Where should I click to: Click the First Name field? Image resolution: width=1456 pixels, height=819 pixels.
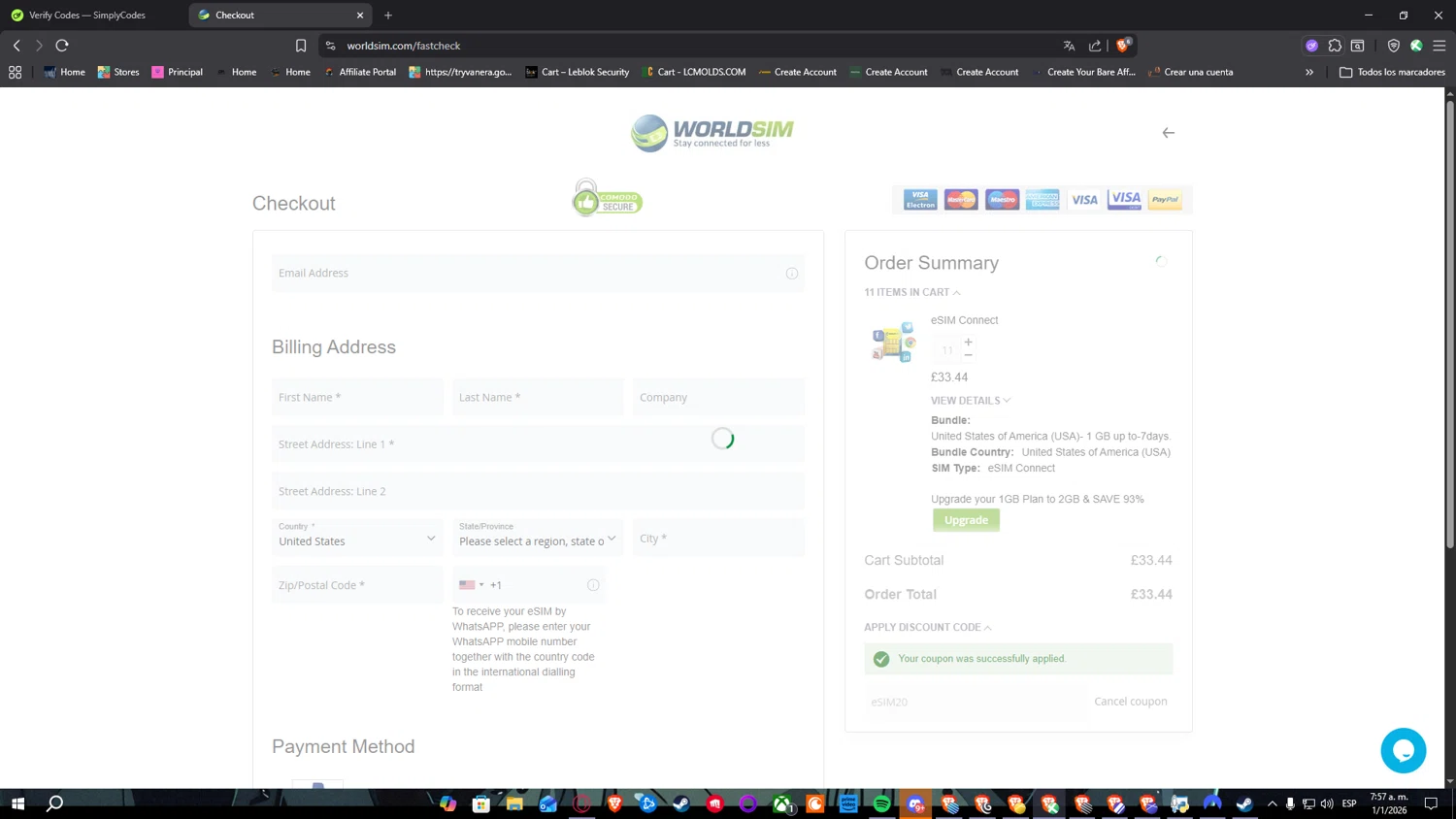point(357,397)
